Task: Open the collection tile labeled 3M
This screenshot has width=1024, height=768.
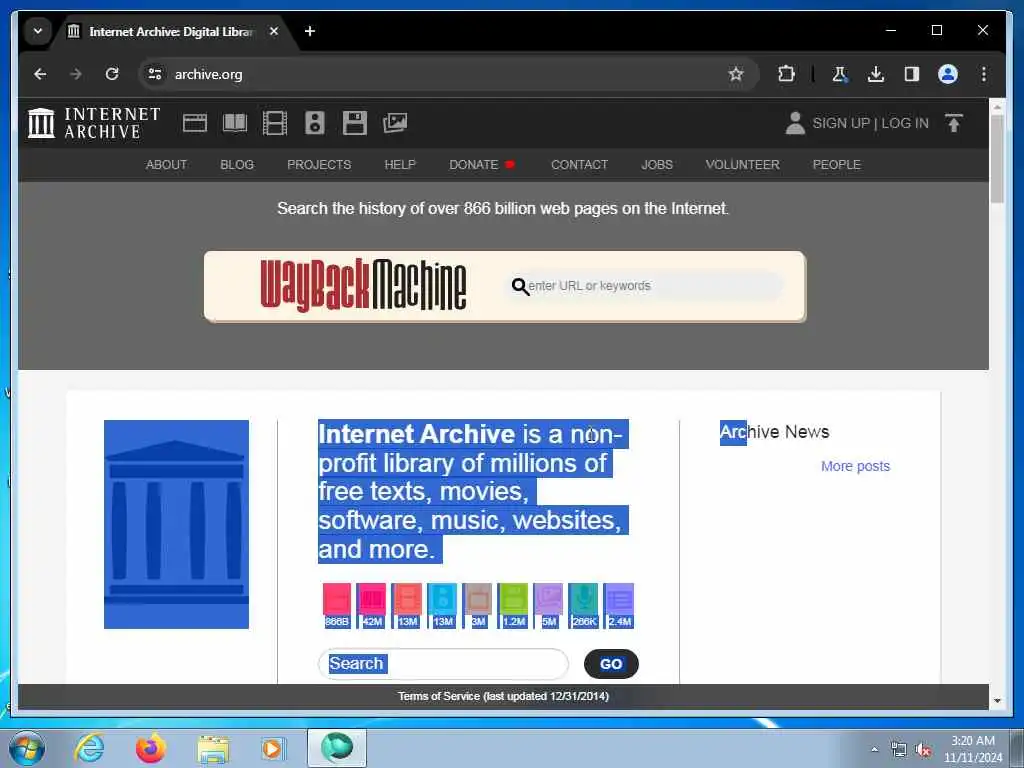Action: pyautogui.click(x=477, y=605)
